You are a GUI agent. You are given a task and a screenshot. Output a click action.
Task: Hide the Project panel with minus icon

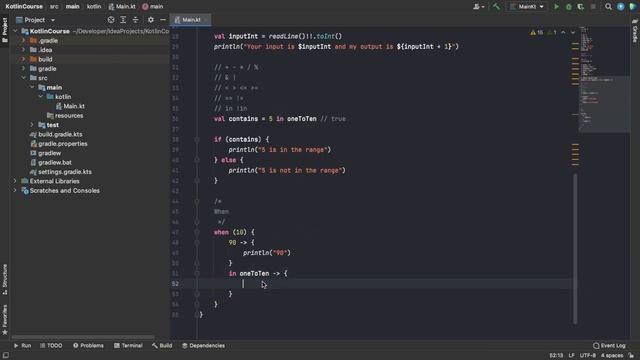162,20
